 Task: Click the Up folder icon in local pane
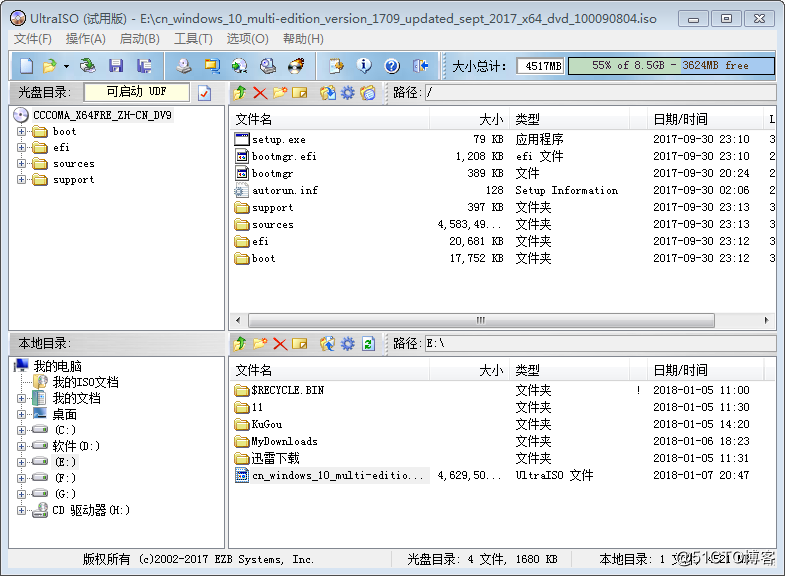click(239, 344)
